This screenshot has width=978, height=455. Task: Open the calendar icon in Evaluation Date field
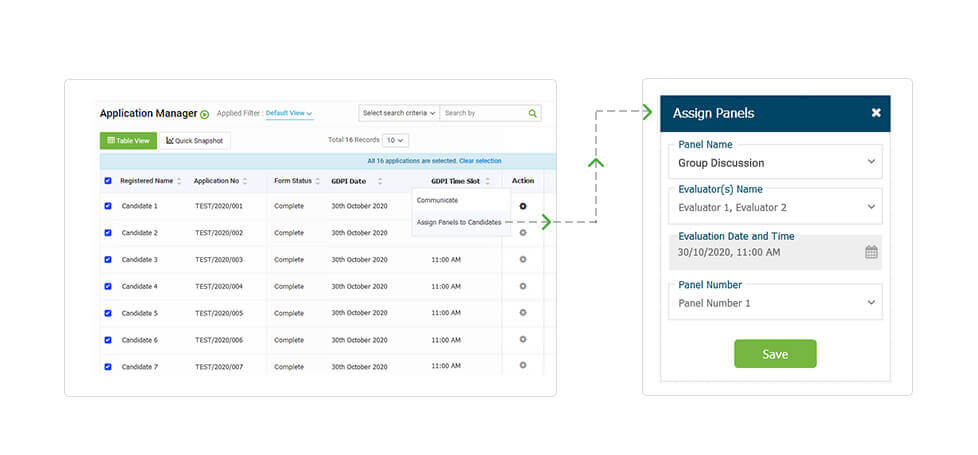(871, 252)
